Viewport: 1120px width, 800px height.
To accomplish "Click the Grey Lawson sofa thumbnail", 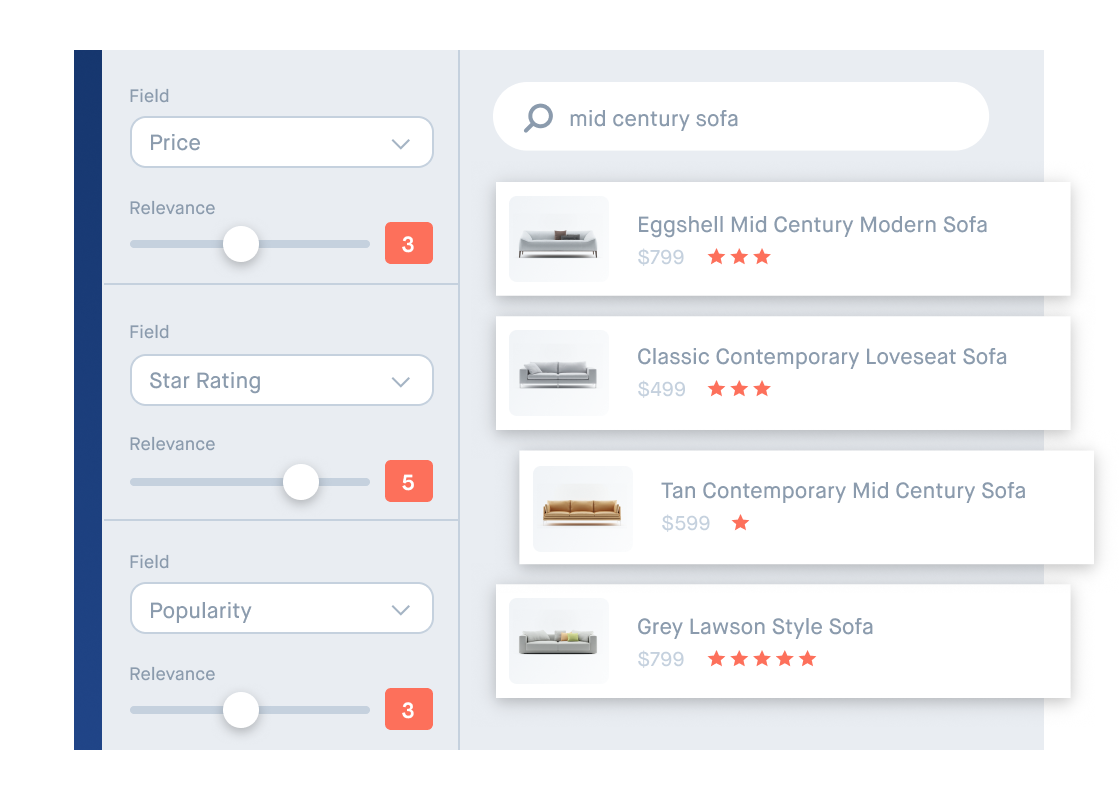I will (558, 641).
